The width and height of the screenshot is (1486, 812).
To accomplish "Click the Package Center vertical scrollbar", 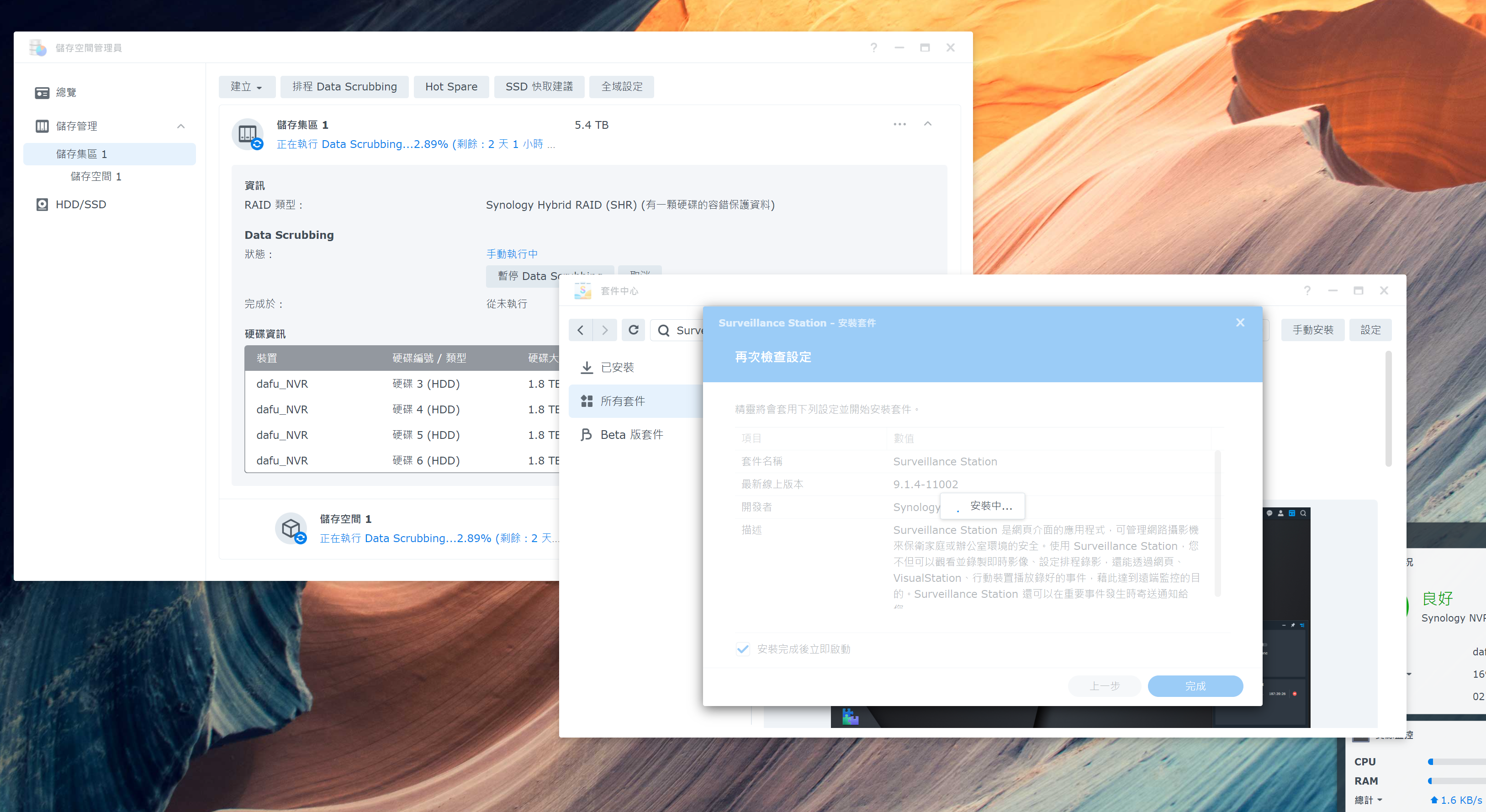I will [x=1389, y=408].
